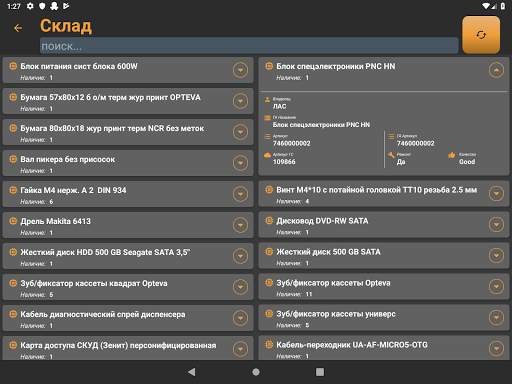Select article number 7460000002 on left
Viewport: 512px width, 384px height.
[292, 143]
